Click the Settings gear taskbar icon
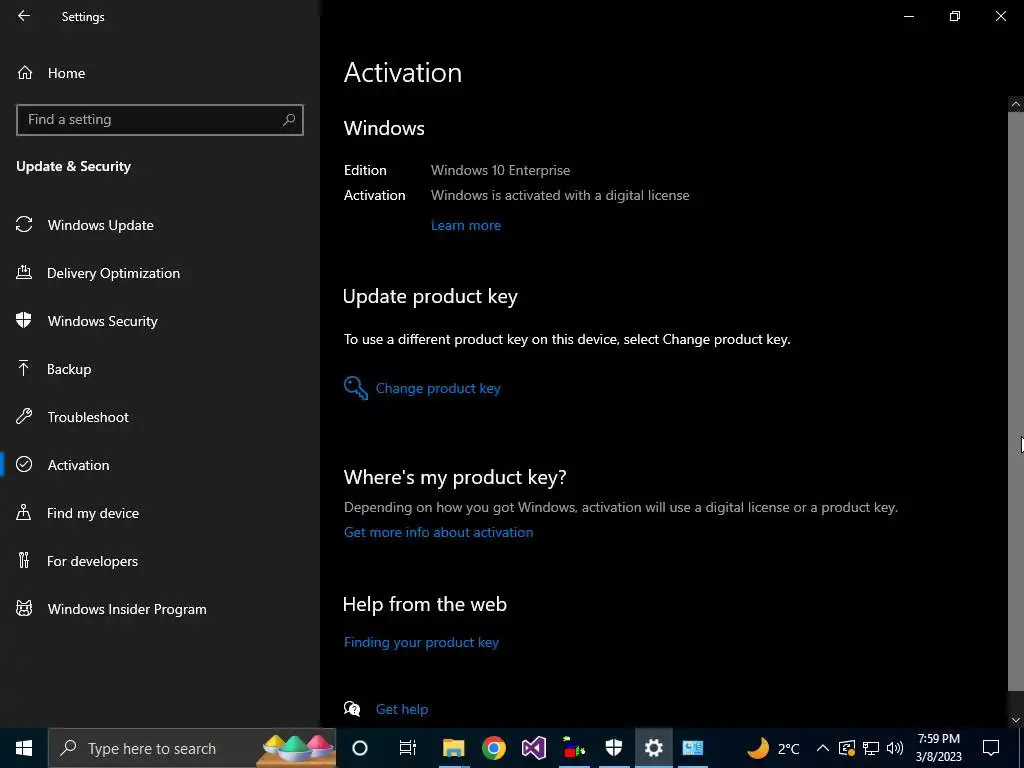 tap(654, 748)
